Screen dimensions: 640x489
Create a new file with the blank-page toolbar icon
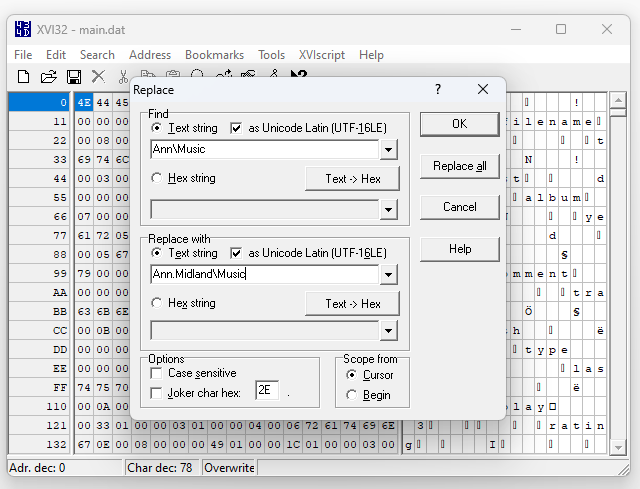coord(23,76)
